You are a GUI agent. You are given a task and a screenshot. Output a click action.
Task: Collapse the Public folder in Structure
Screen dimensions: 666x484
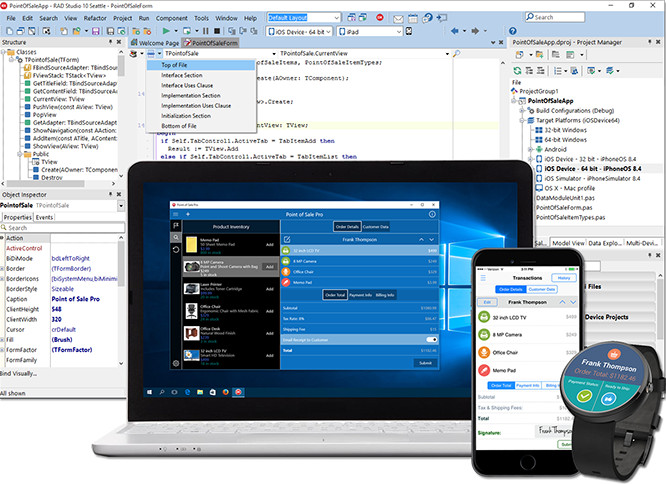click(x=19, y=154)
